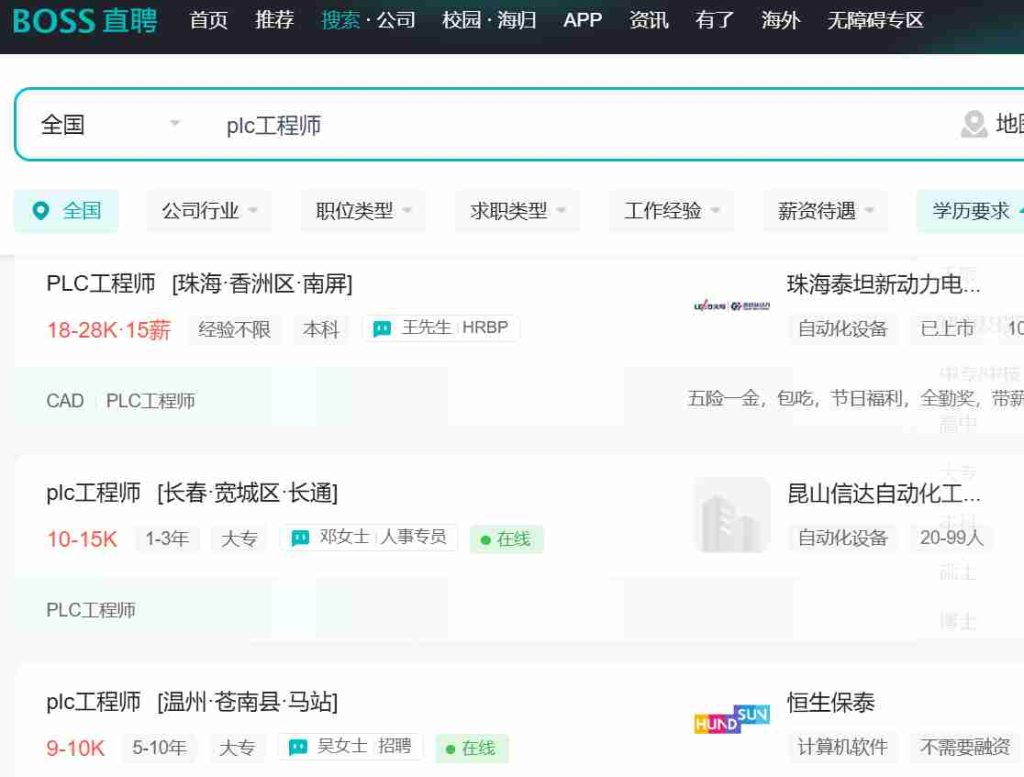Click the 9-10K salary text
This screenshot has width=1024, height=777.
(x=75, y=748)
